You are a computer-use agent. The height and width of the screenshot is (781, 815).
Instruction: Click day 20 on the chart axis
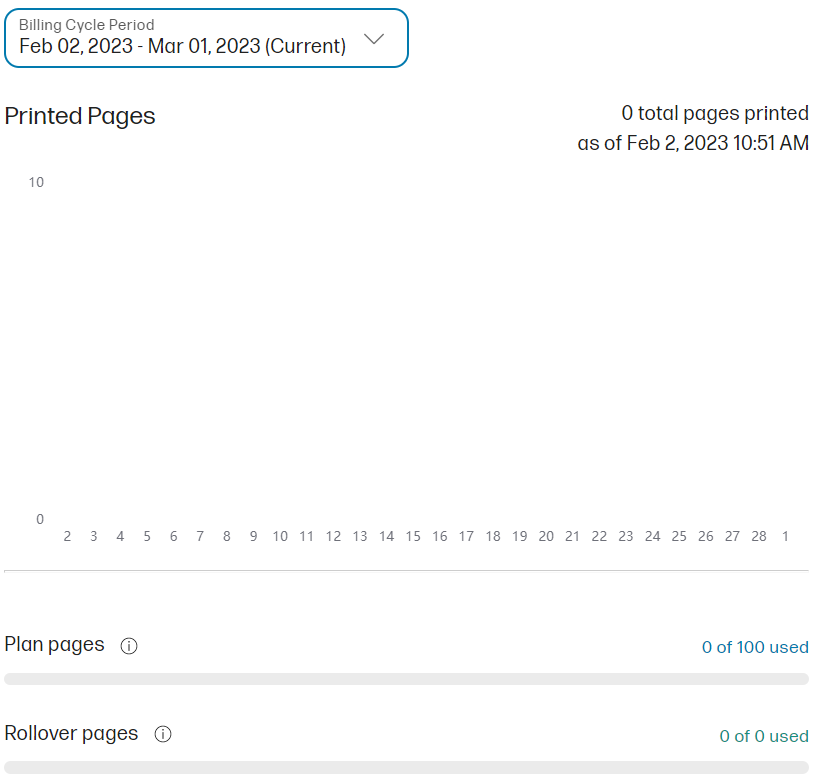point(546,536)
